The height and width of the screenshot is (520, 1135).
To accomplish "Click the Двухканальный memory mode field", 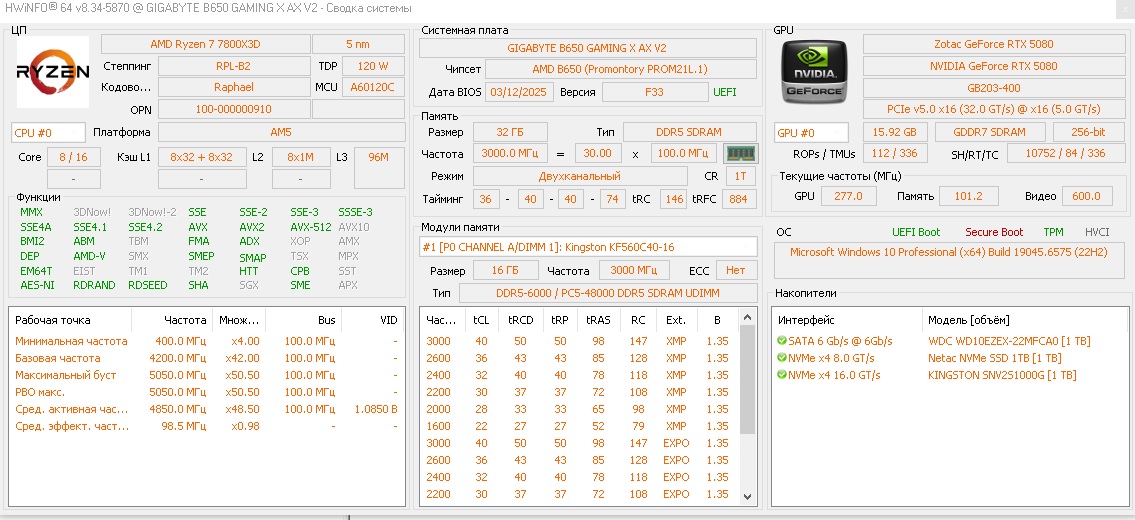I will coord(580,176).
